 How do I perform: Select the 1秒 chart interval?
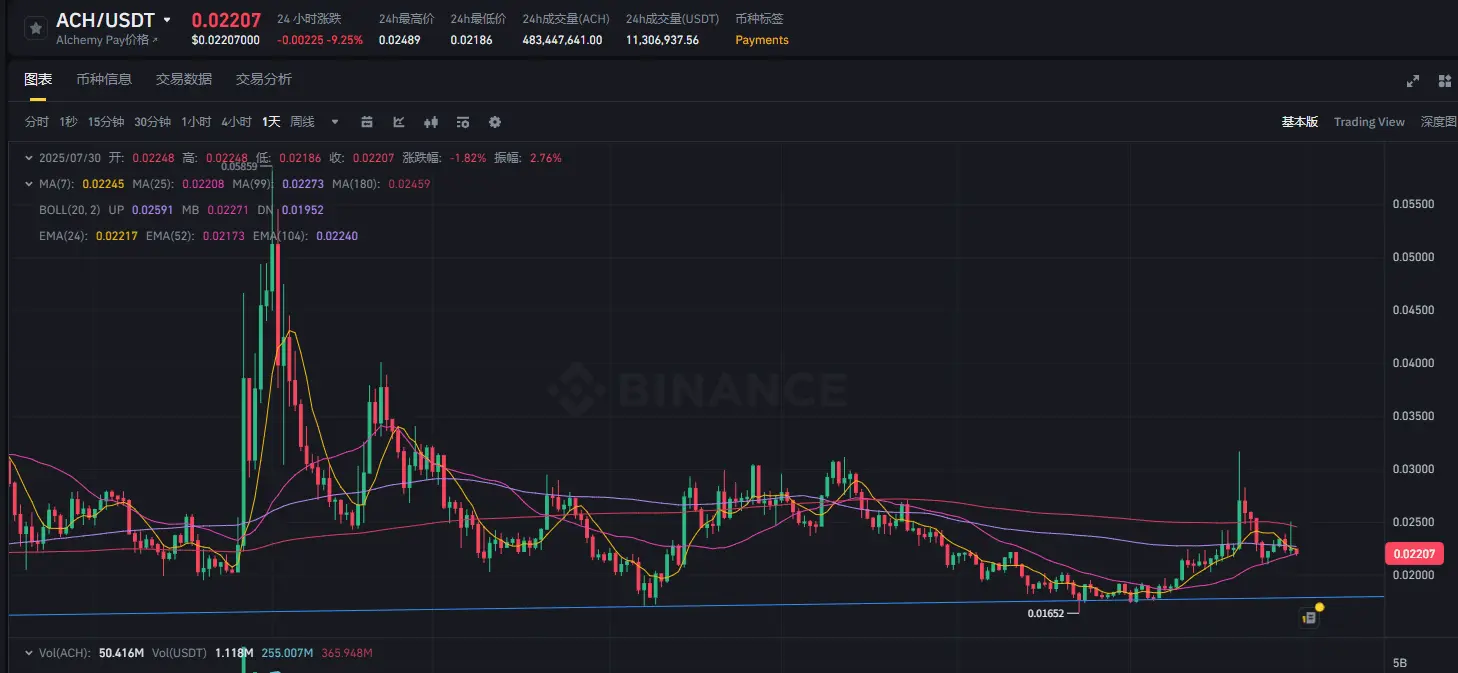68,122
